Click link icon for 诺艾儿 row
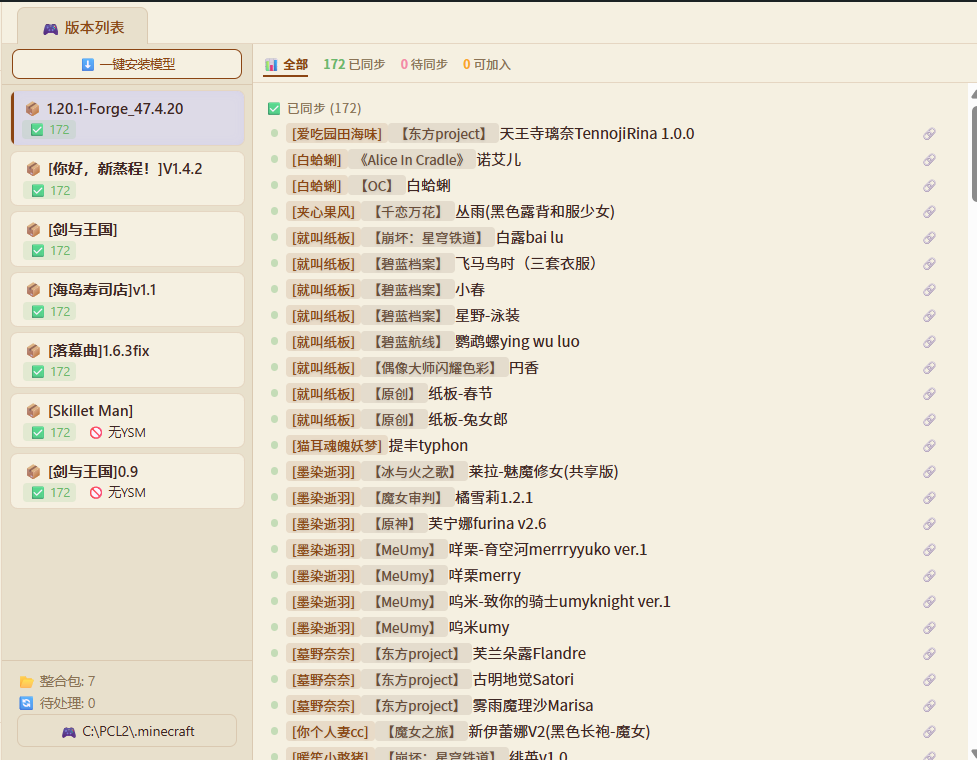977x760 pixels. tap(929, 160)
